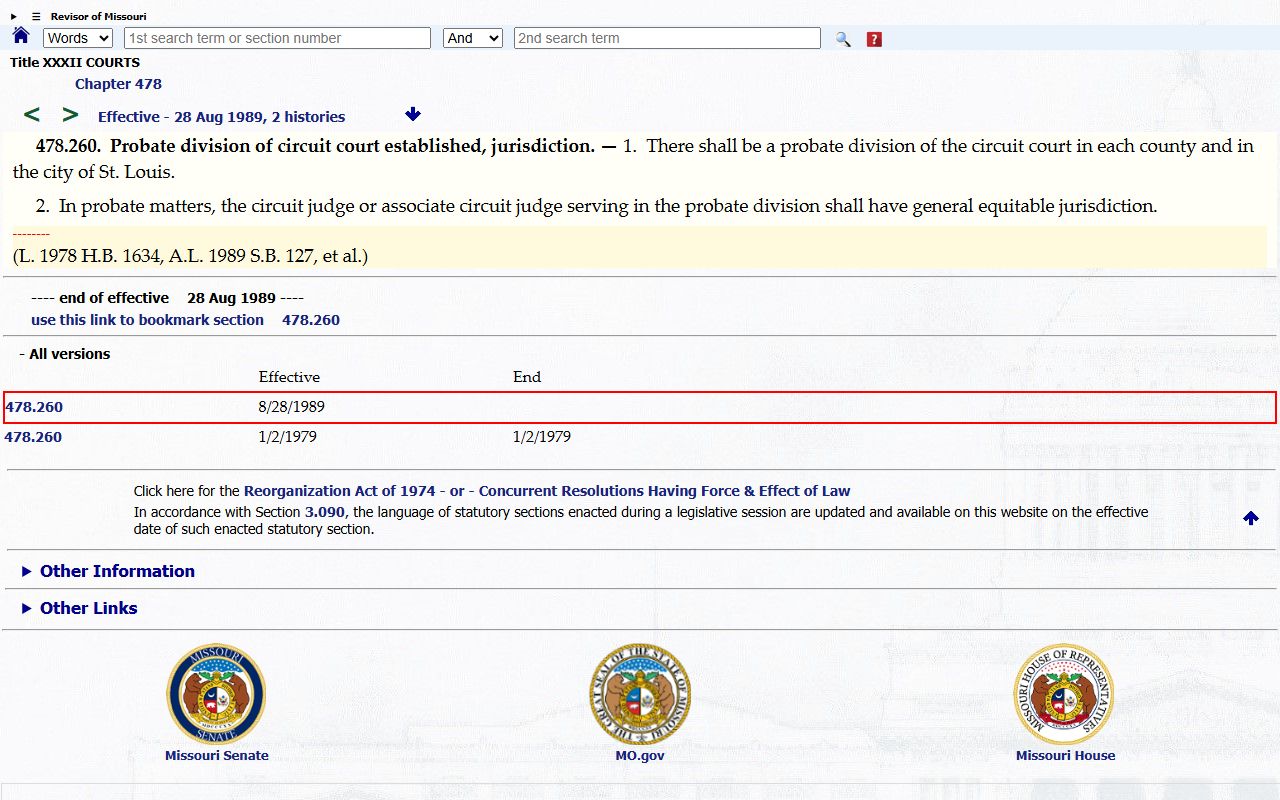The width and height of the screenshot is (1280, 800).
Task: Expand the triangle beside Revisor of Missouri
Action: pos(14,16)
